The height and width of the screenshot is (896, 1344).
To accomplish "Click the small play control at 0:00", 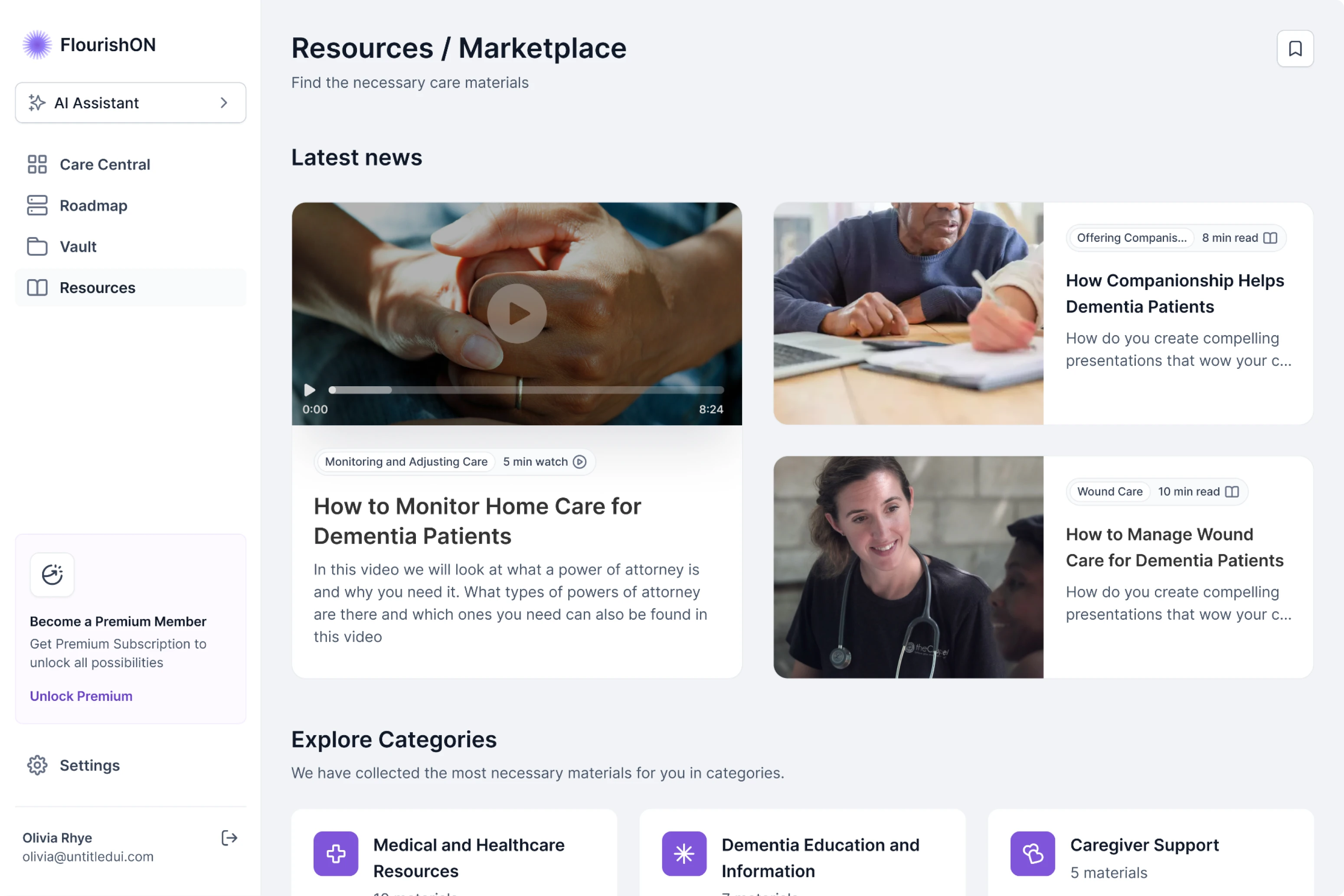I will click(x=309, y=390).
